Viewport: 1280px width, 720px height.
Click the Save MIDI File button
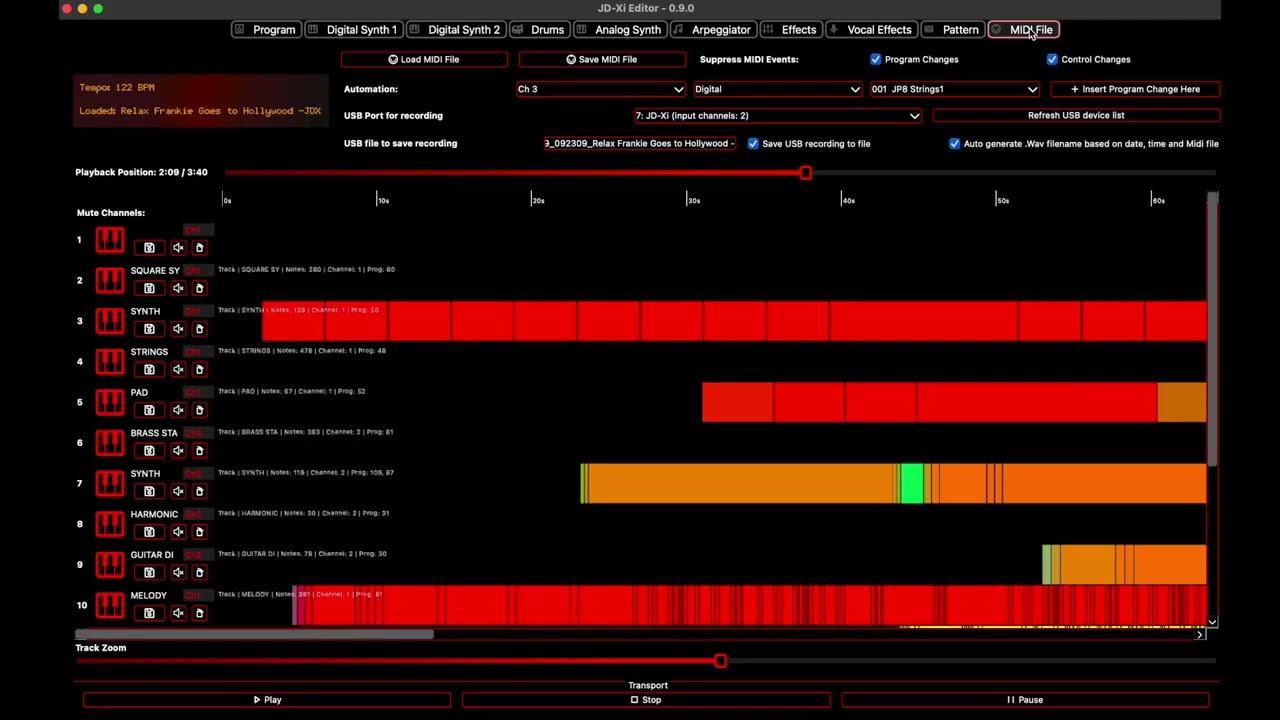tap(602, 59)
